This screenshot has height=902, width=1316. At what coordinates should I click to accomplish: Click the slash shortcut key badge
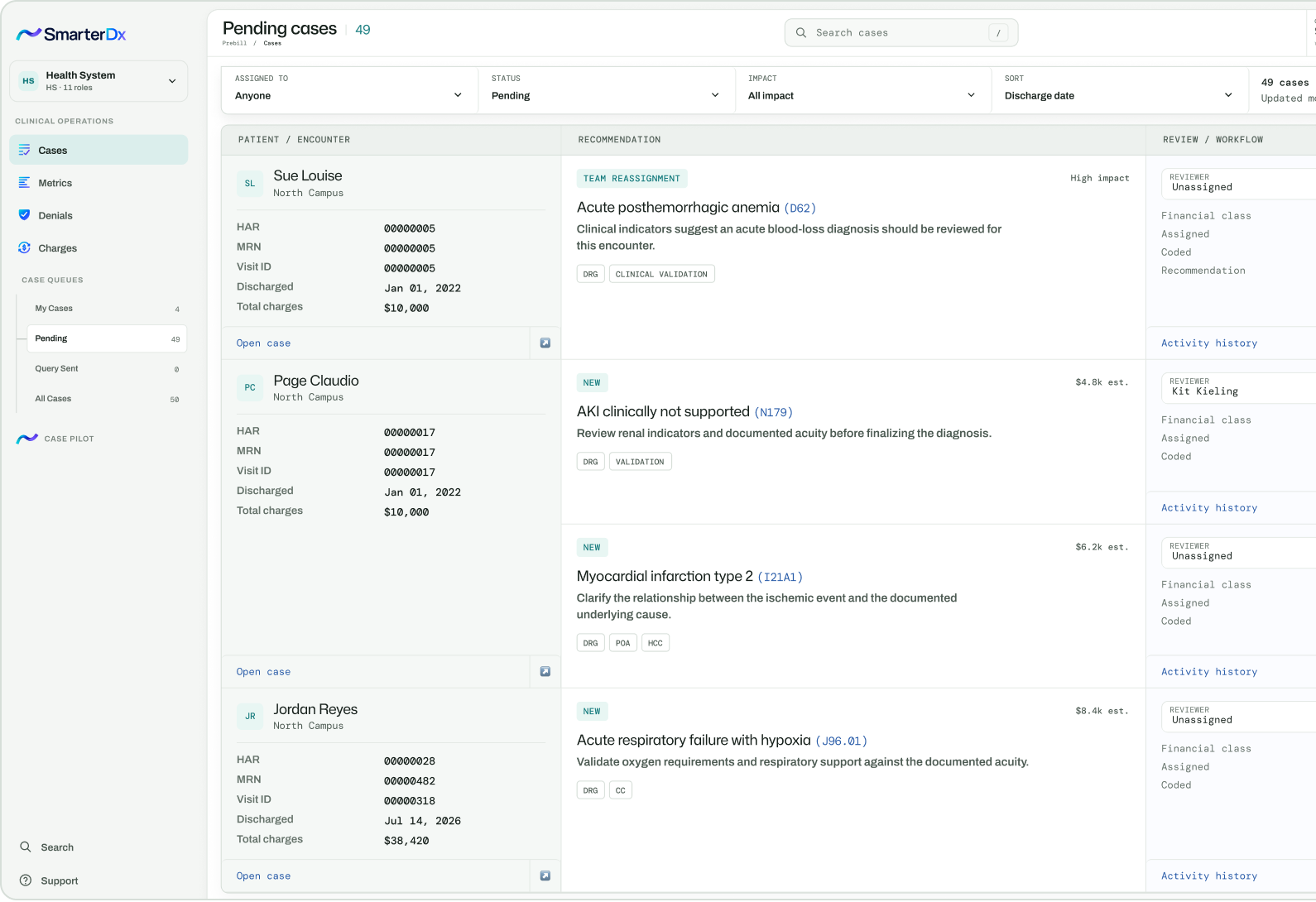(x=999, y=33)
